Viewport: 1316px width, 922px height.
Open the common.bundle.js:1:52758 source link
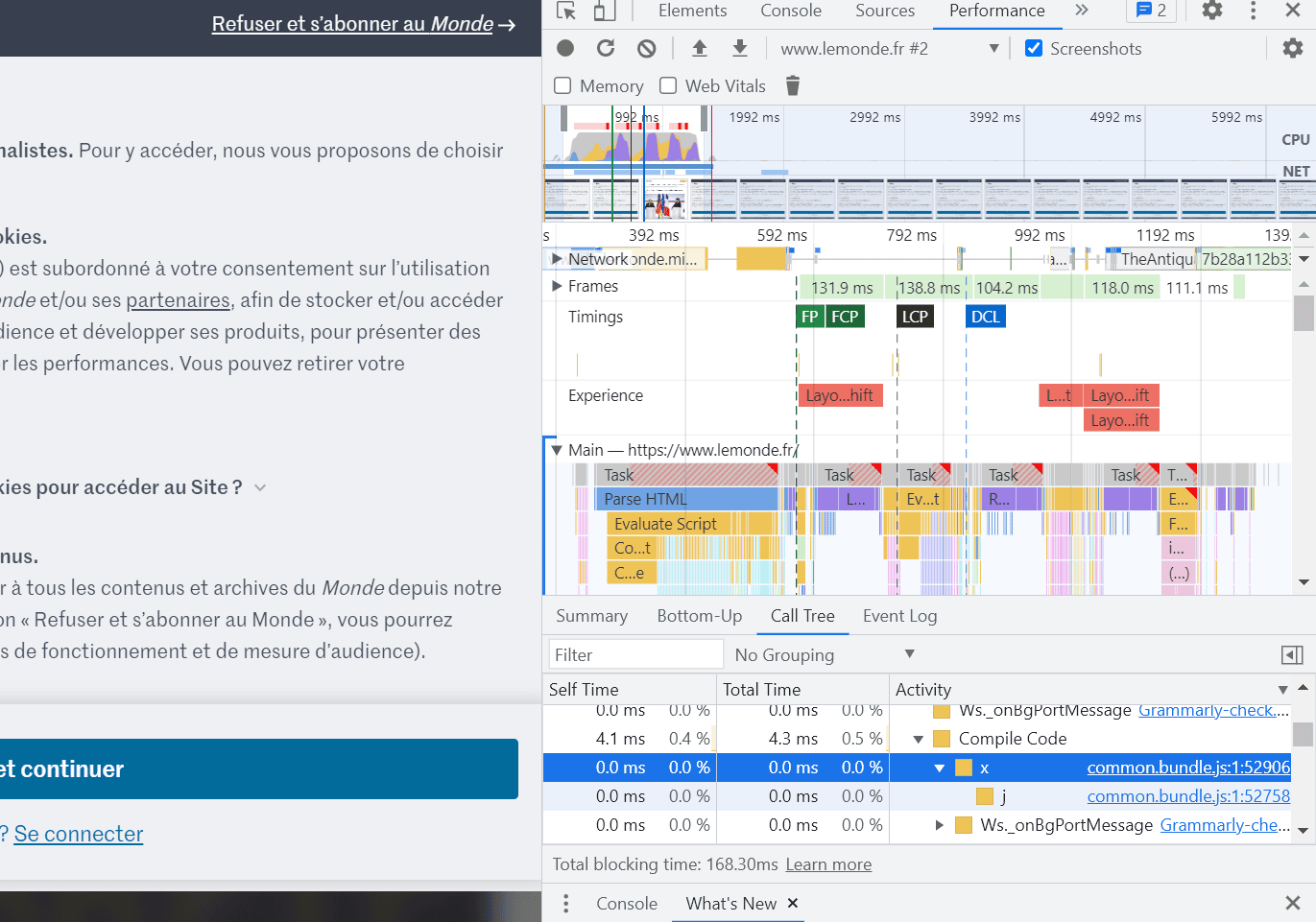point(1188,796)
